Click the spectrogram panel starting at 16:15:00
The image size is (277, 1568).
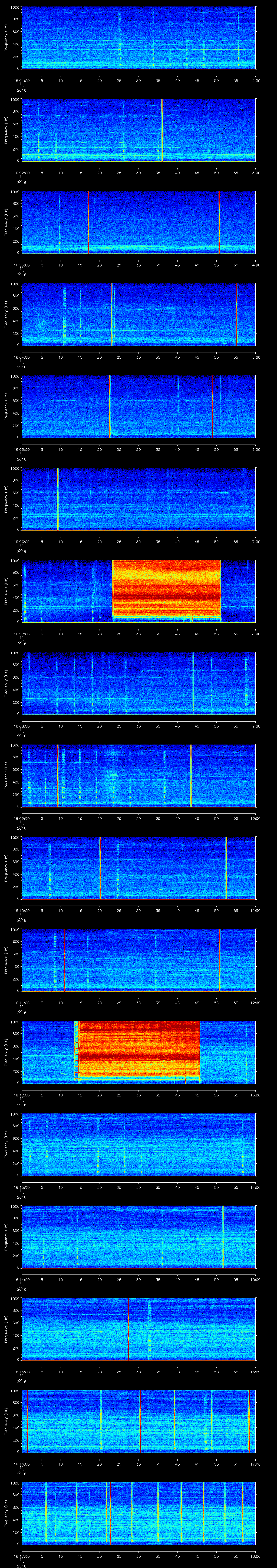click(138, 1329)
